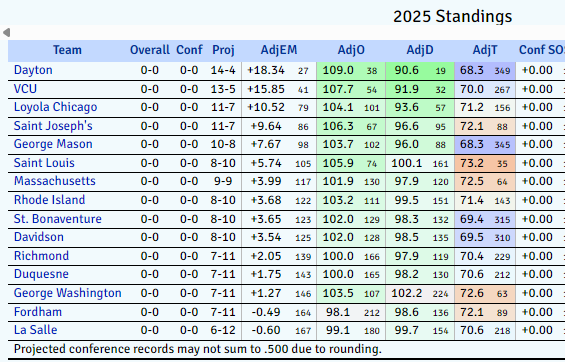This screenshot has height=362, width=565.
Task: Open the Dayton team page
Action: click(x=33, y=70)
